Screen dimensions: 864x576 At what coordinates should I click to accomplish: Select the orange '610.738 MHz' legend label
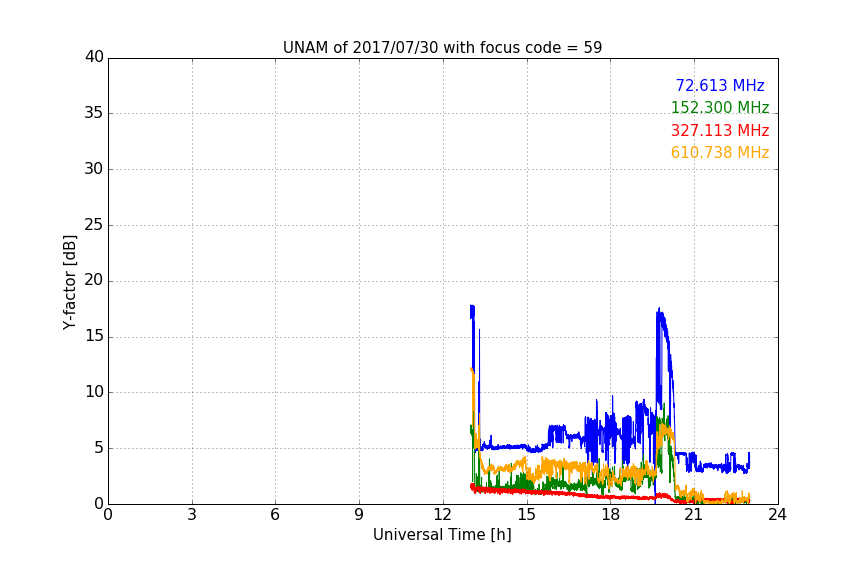click(720, 152)
